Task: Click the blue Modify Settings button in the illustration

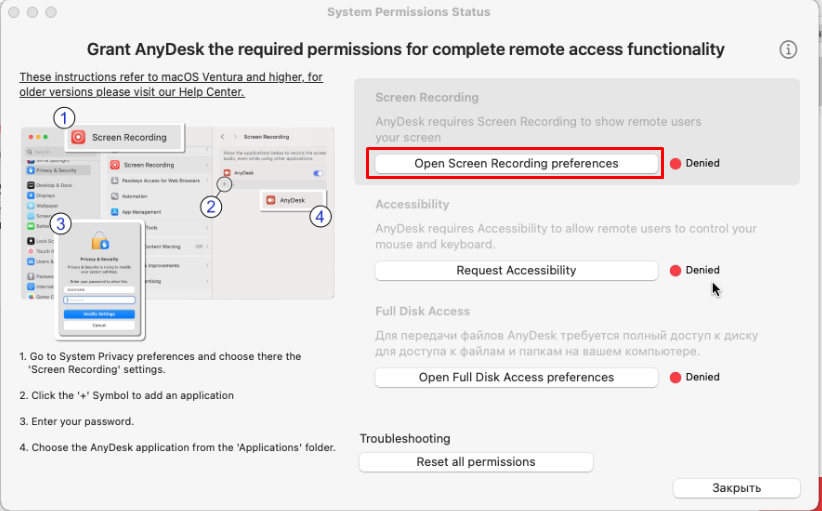Action: [x=99, y=314]
